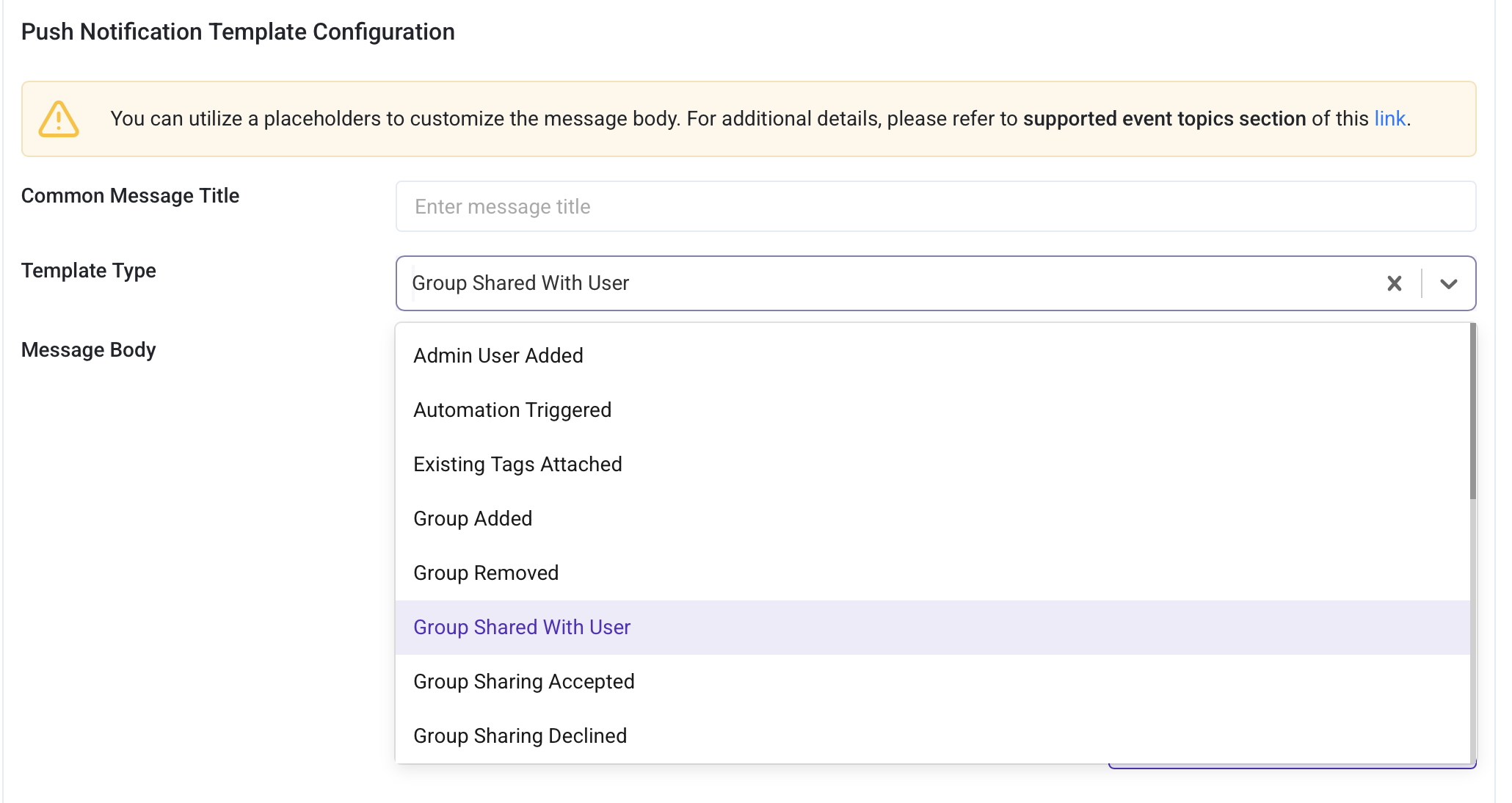Image resolution: width=1512 pixels, height=803 pixels.
Task: Choose Group Sharing Declined option
Action: tap(520, 736)
